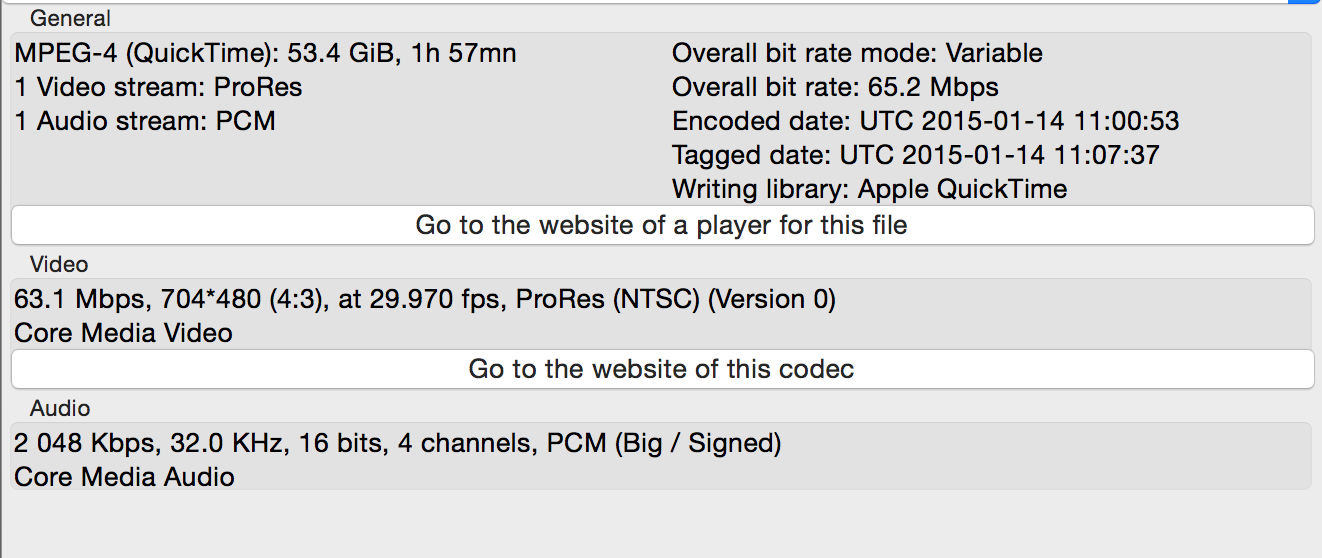Click the '1 Video stream: ProRes' line
The width and height of the screenshot is (1322, 558).
(158, 87)
